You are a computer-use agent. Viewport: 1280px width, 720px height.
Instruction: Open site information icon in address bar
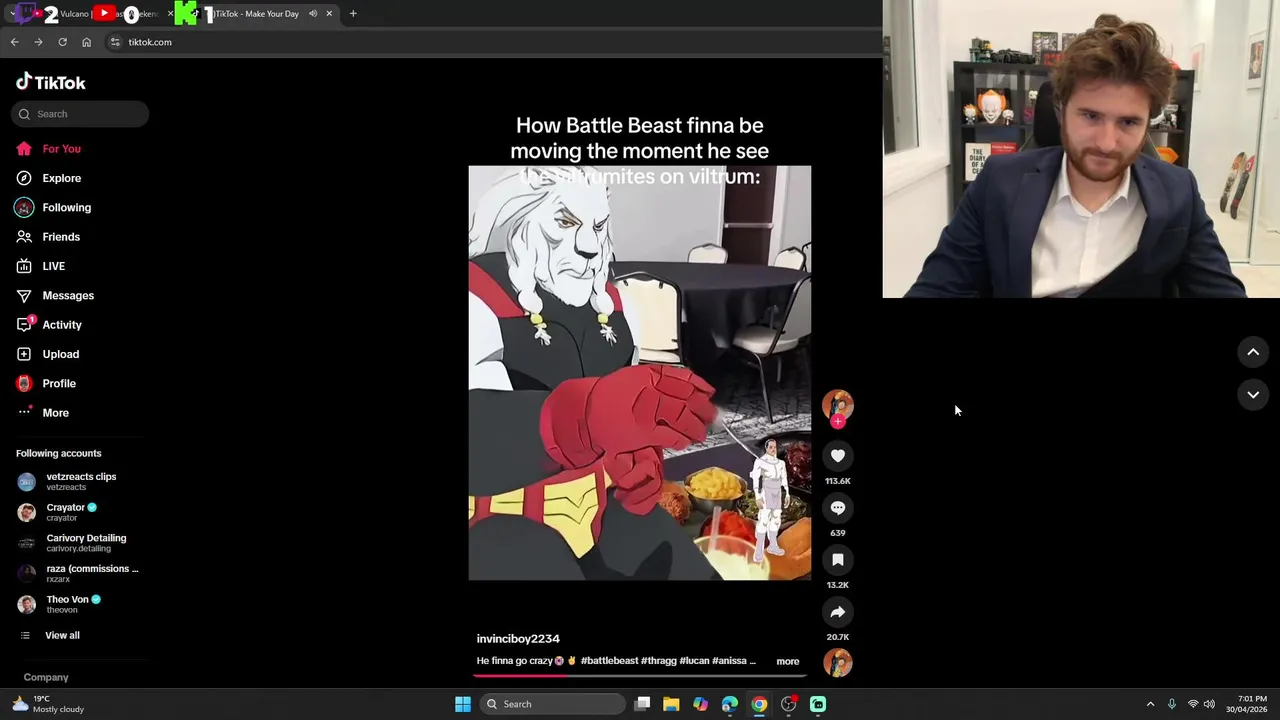click(115, 42)
